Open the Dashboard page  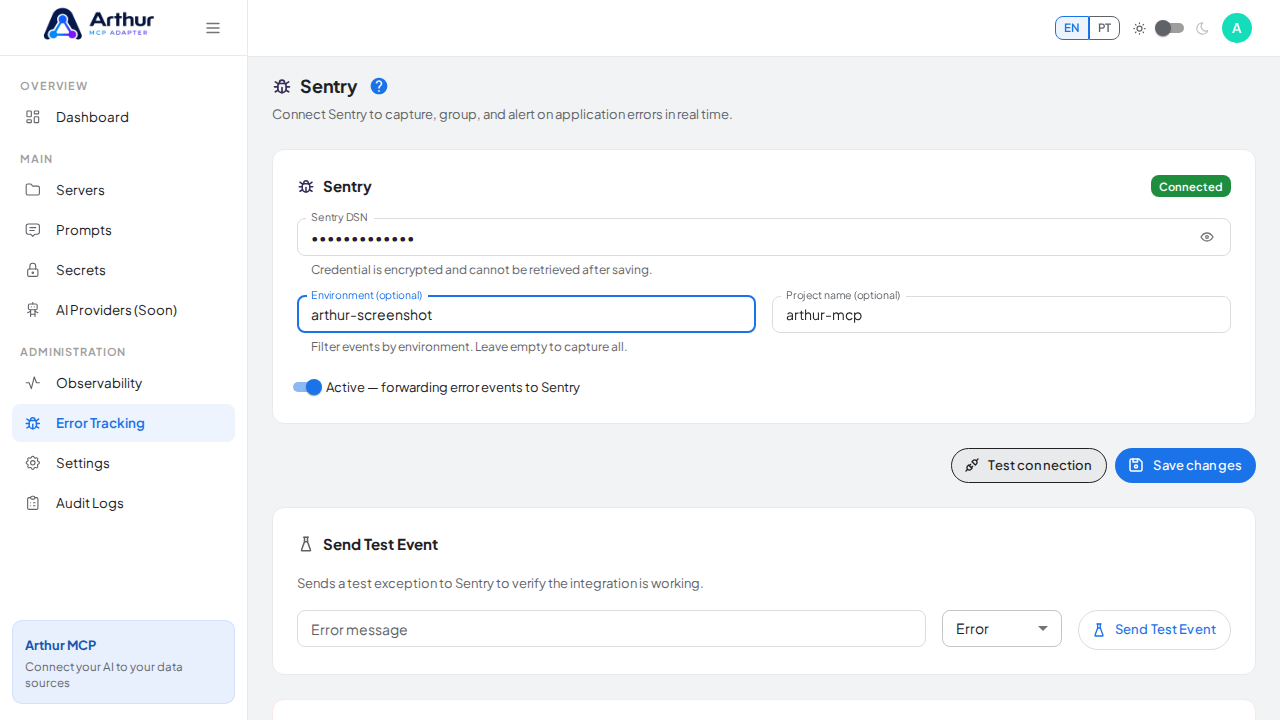pyautogui.click(x=123, y=117)
